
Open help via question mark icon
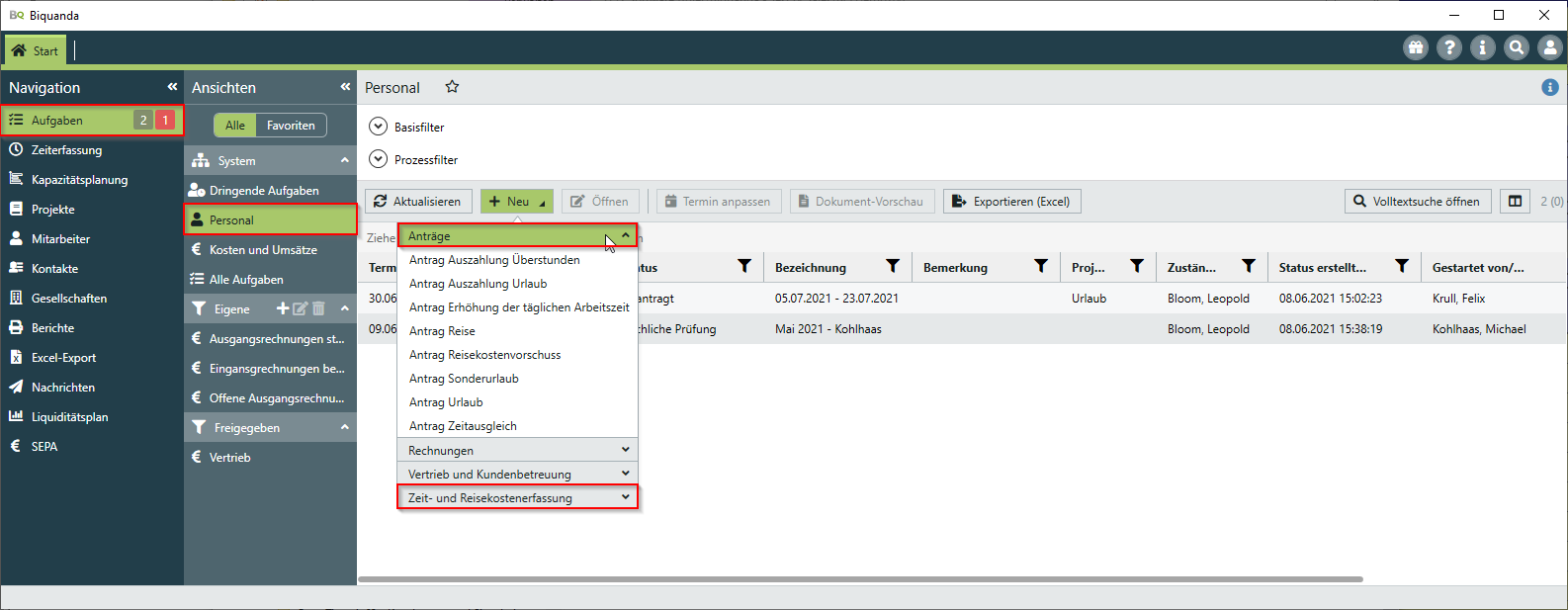(x=1449, y=47)
